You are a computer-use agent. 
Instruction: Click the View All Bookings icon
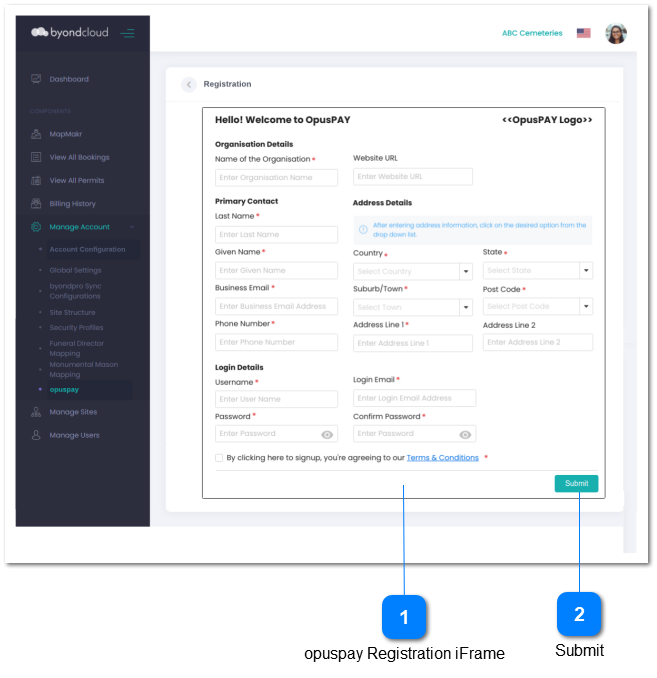(x=36, y=157)
